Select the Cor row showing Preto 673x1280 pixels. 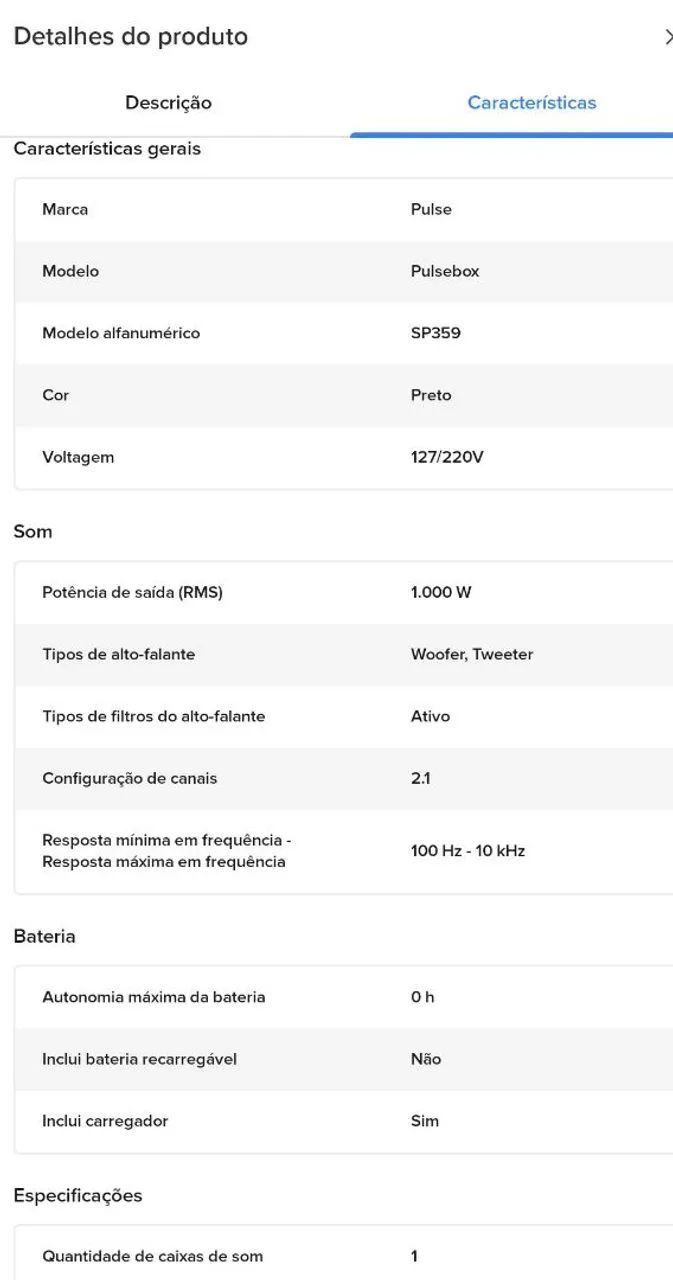tap(344, 396)
